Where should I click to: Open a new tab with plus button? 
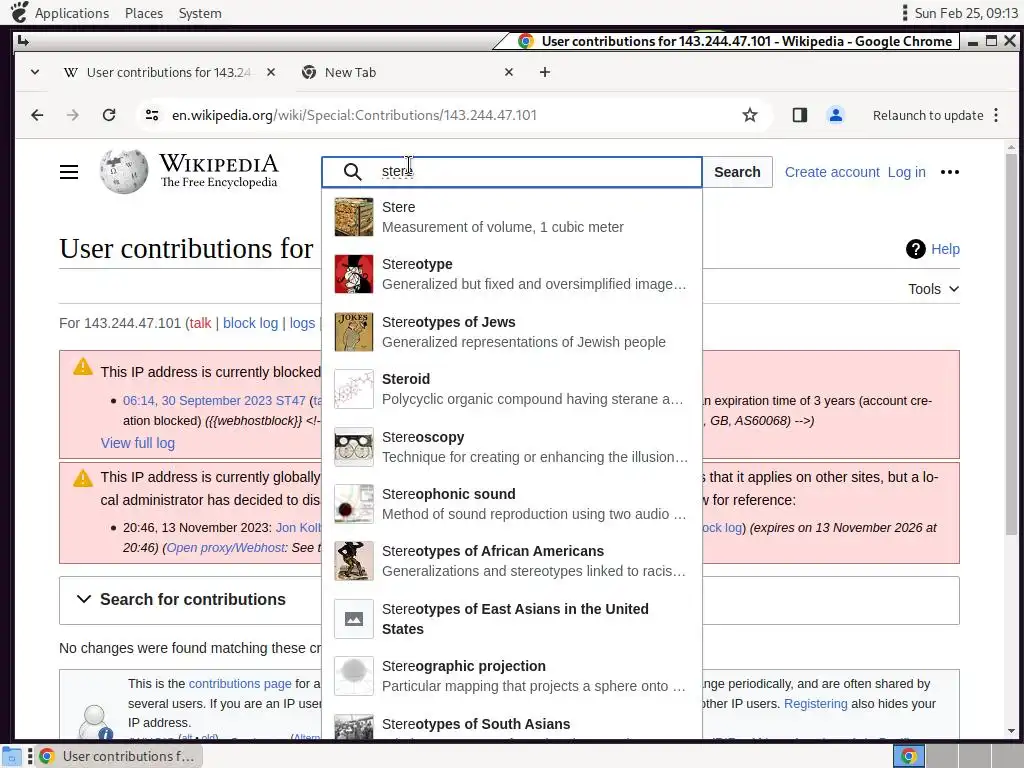(545, 72)
